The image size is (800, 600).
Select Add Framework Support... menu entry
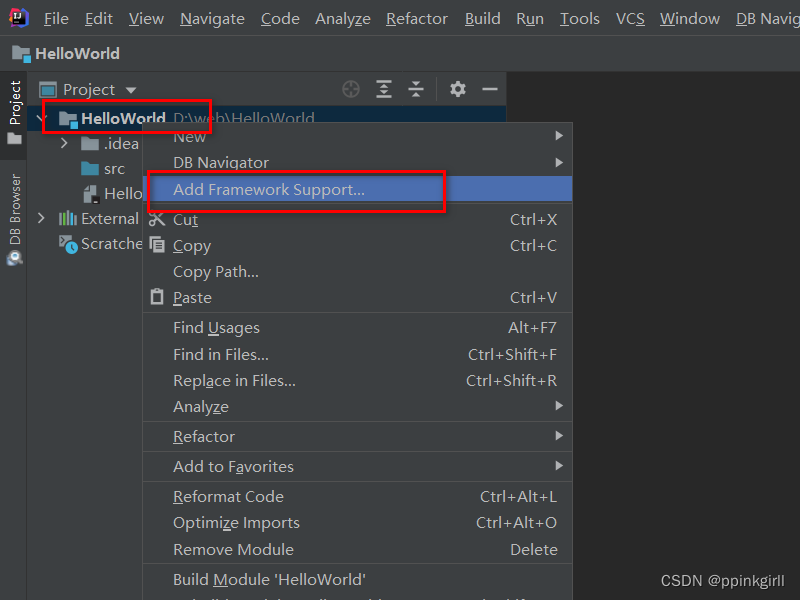coord(357,189)
